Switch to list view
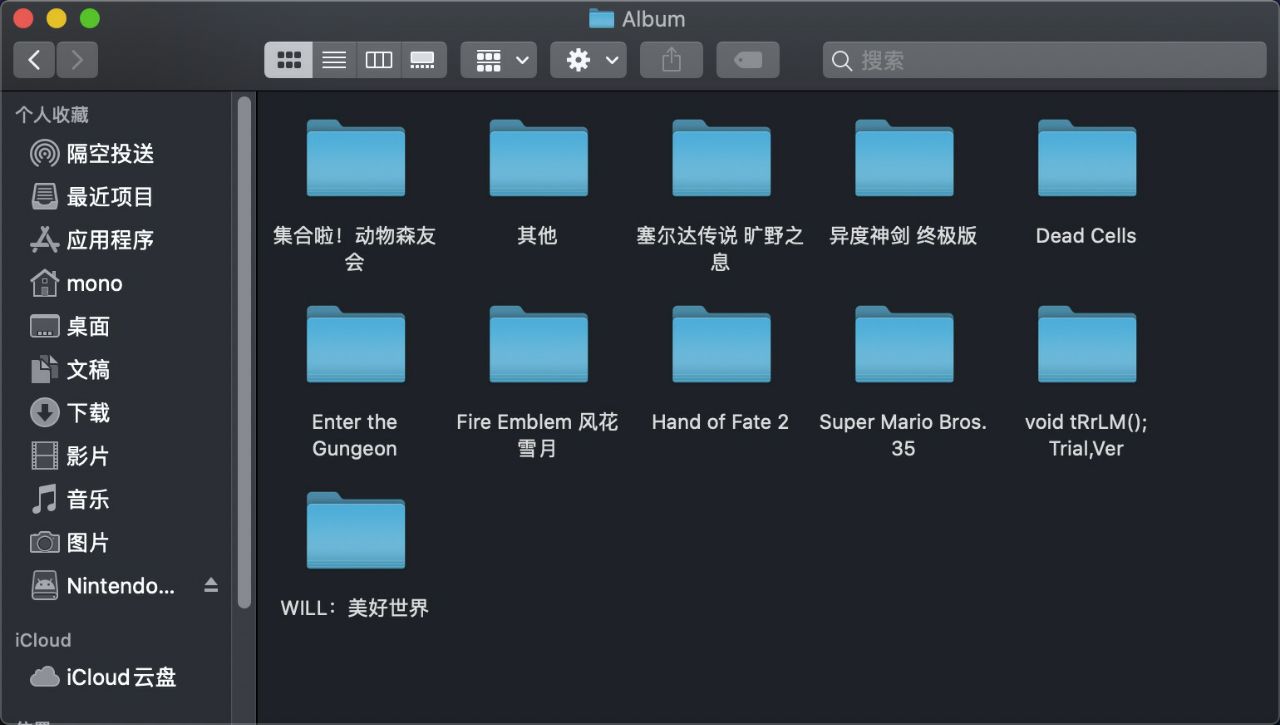This screenshot has height=725, width=1280. [334, 60]
